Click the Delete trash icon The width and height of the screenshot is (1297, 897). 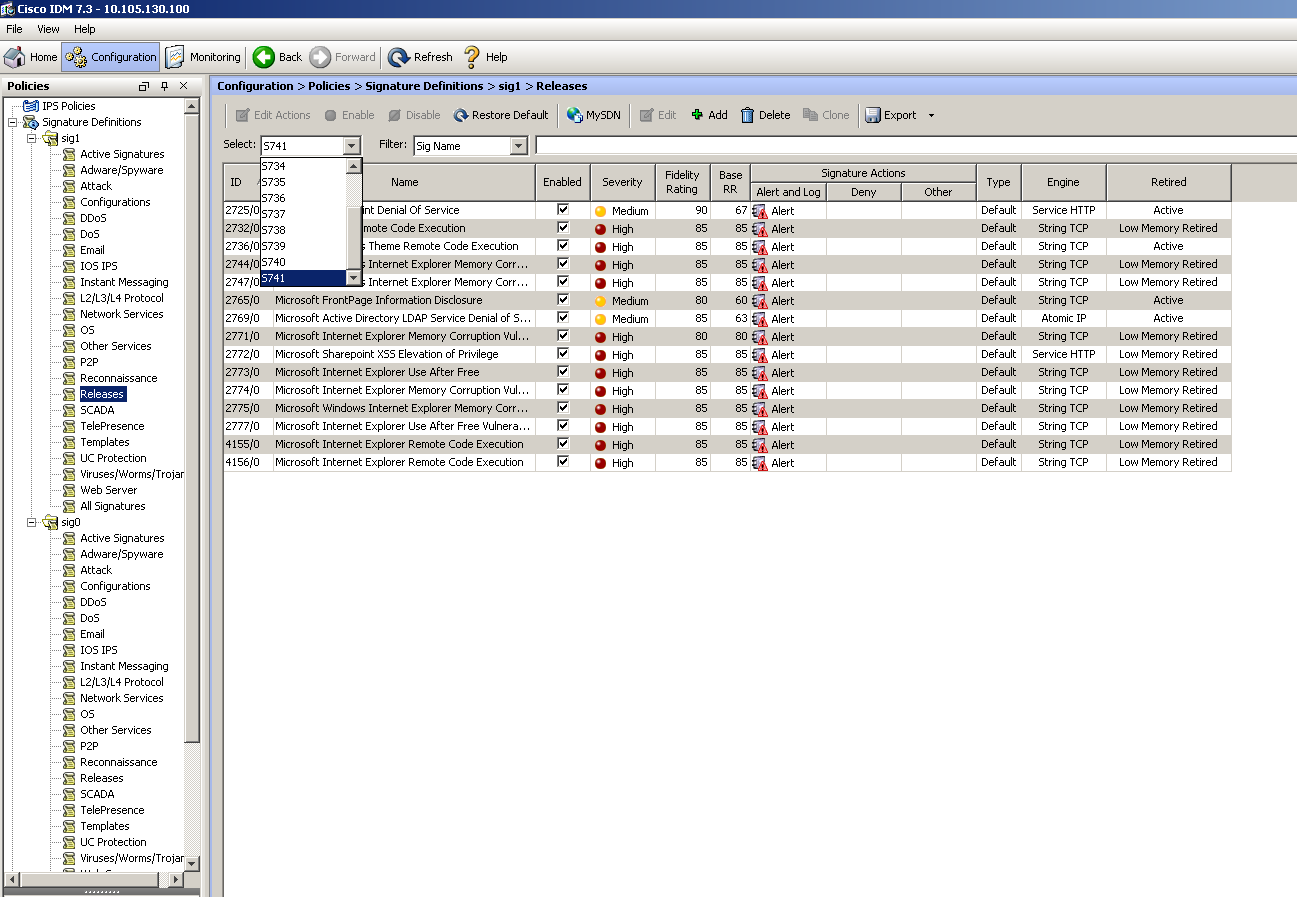pyautogui.click(x=747, y=115)
